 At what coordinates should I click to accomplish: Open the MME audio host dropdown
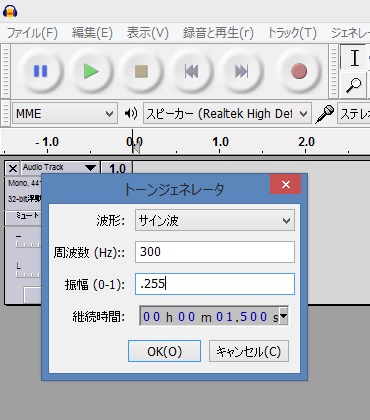click(x=65, y=114)
